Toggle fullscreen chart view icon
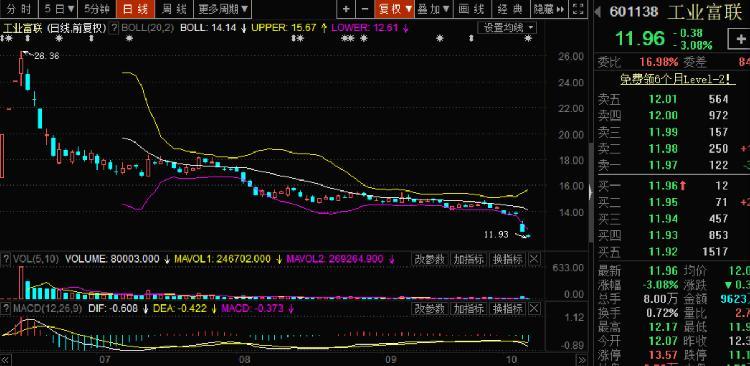The width and height of the screenshot is (750, 366). (x=578, y=9)
